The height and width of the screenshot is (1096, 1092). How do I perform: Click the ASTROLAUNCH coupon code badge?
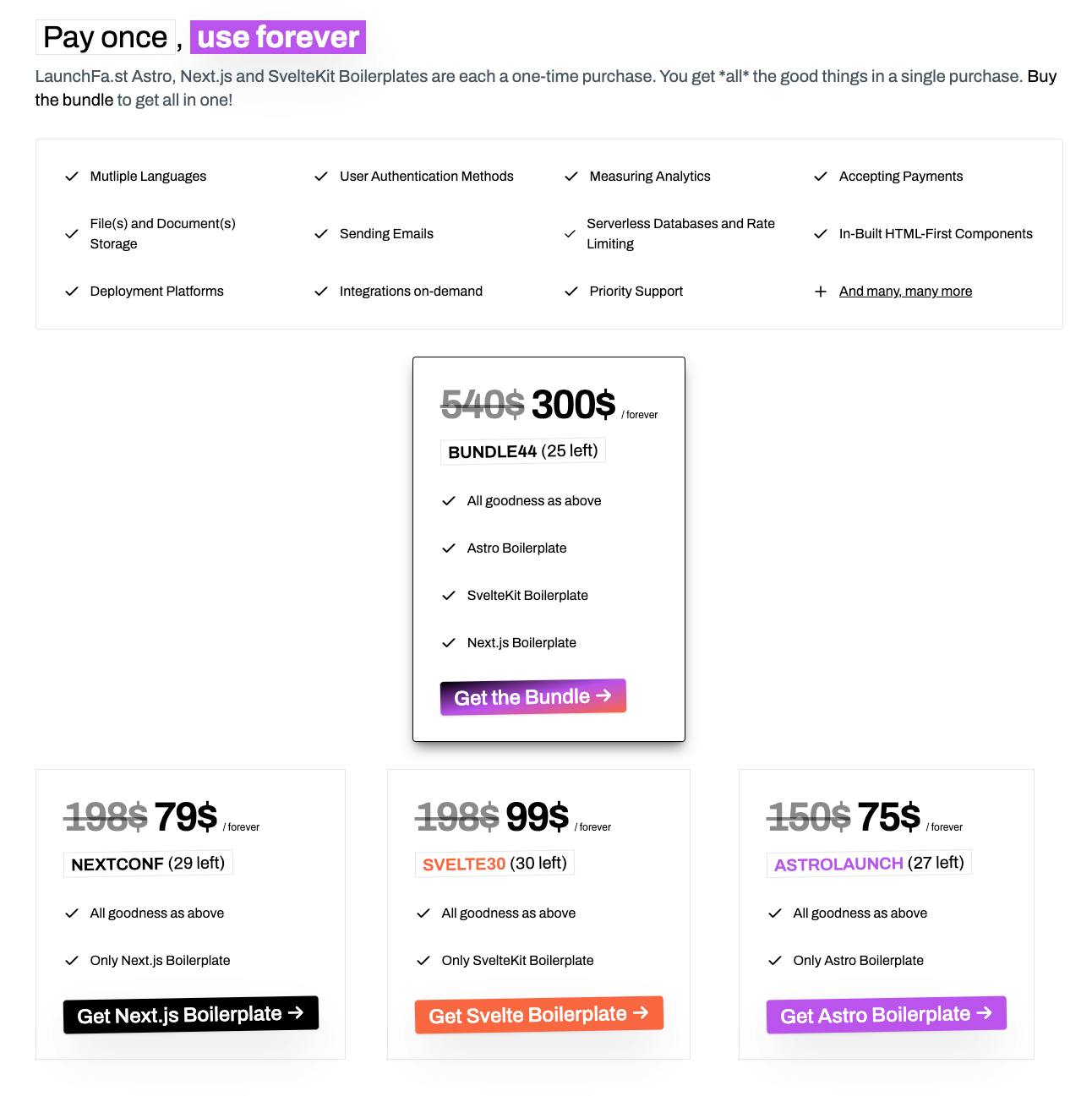click(869, 864)
